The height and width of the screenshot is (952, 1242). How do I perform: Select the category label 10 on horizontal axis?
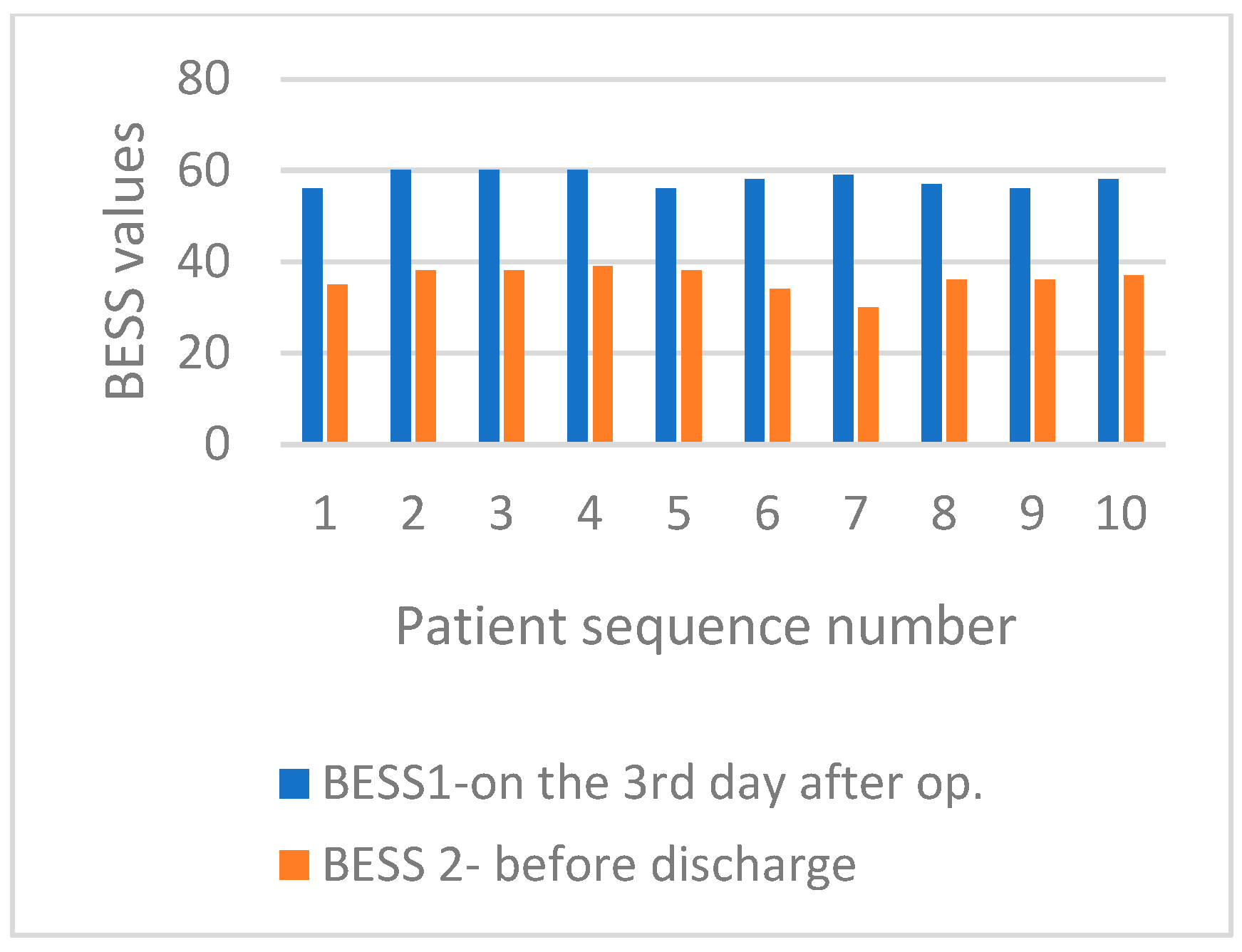tap(1121, 513)
